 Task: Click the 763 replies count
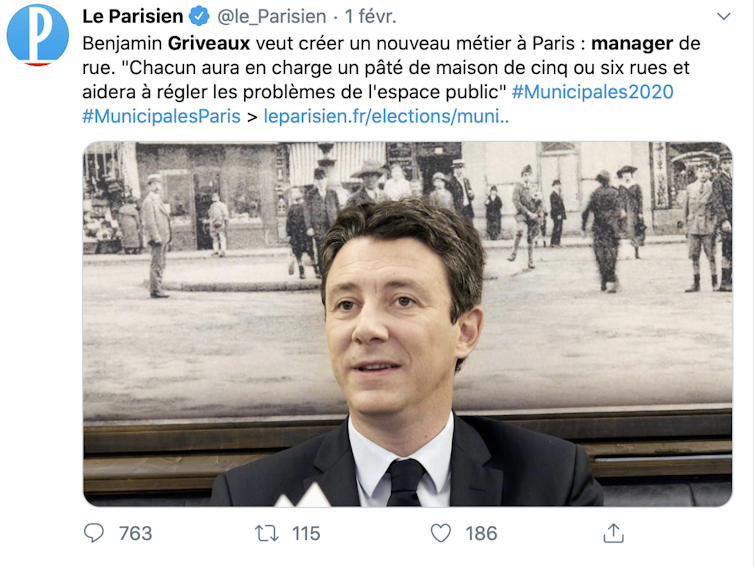[x=136, y=533]
